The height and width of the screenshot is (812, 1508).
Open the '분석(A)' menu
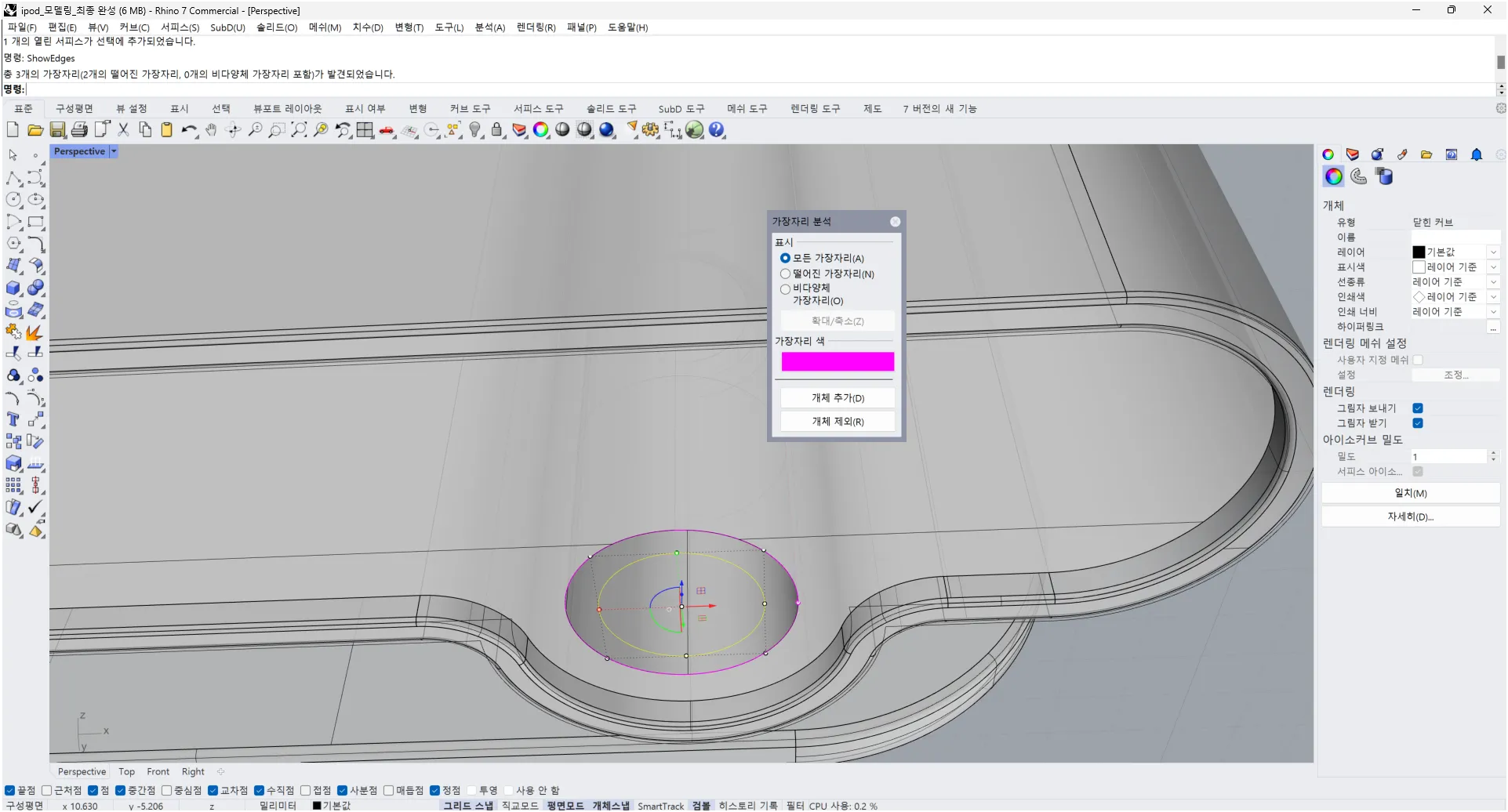click(490, 27)
